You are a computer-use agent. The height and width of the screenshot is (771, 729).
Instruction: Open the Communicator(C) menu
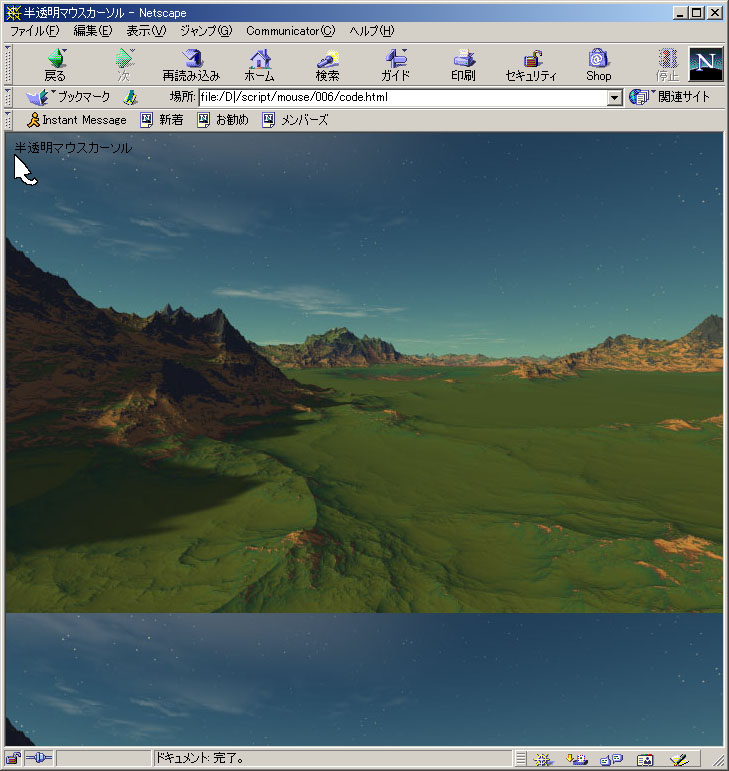(x=291, y=31)
